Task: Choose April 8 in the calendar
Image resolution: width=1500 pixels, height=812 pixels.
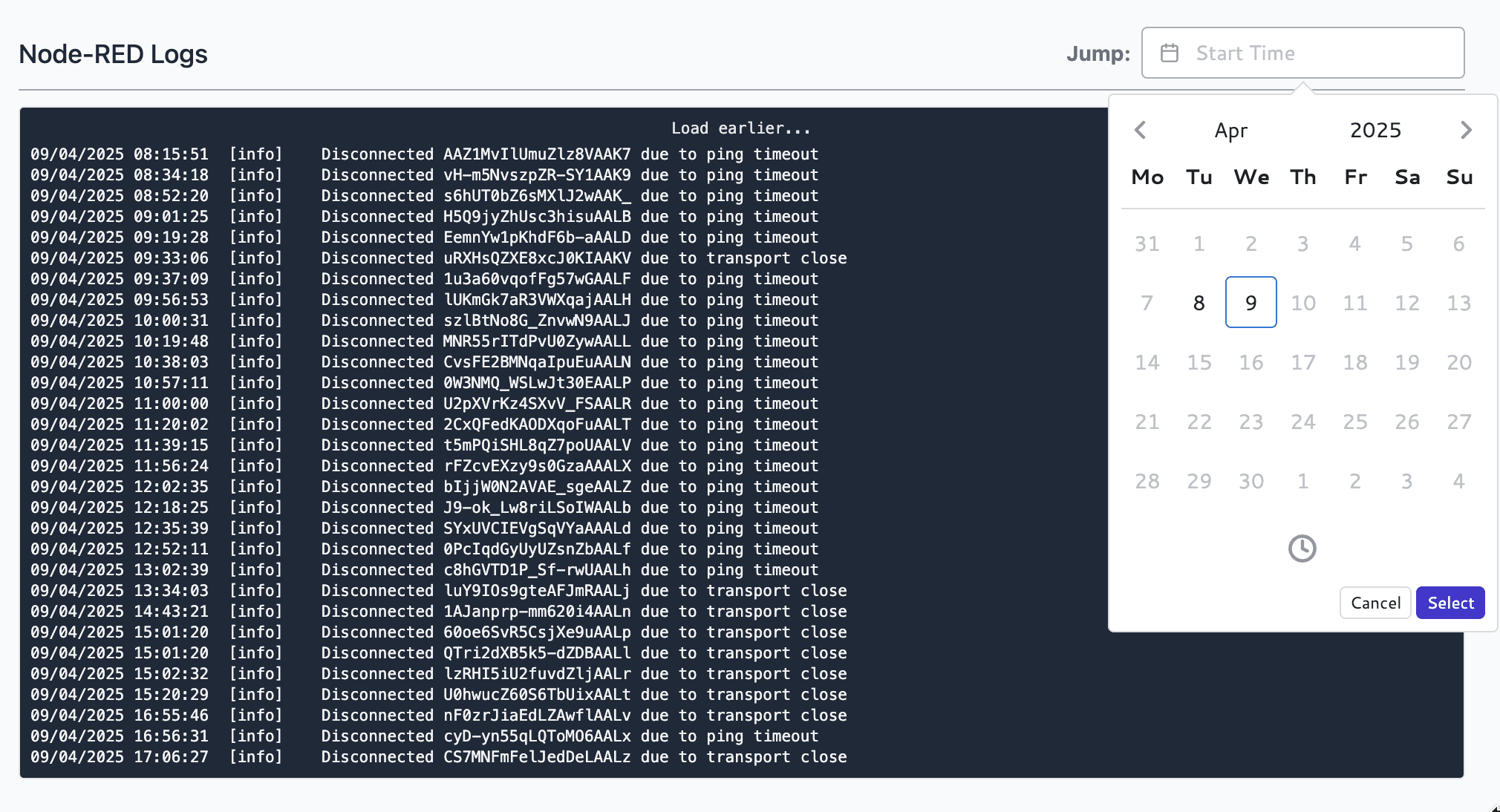Action: [x=1199, y=302]
